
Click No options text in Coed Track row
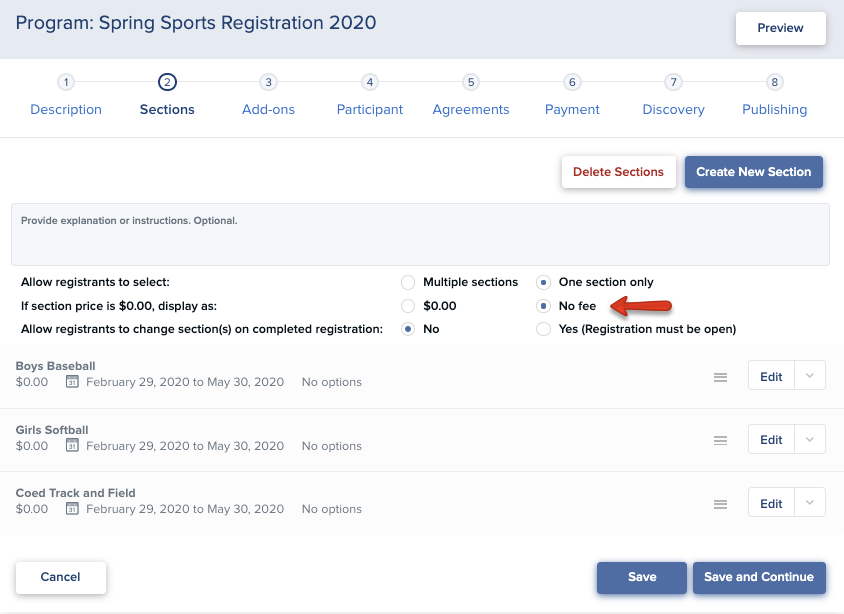[332, 509]
